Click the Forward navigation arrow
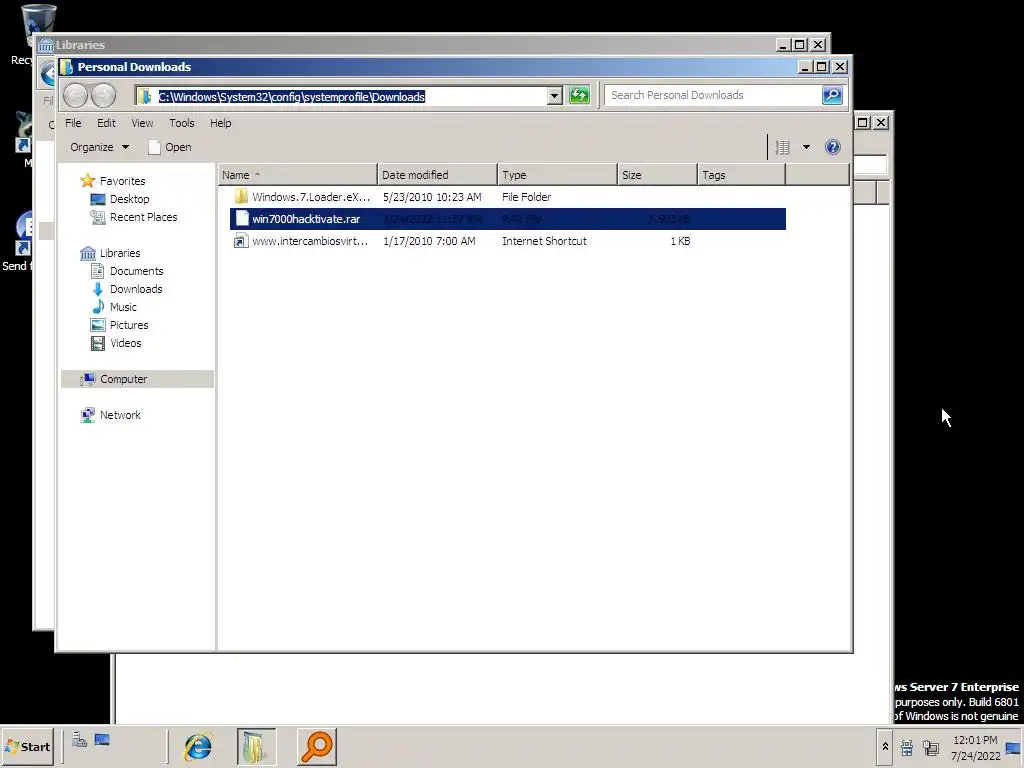This screenshot has height=768, width=1024. [x=103, y=96]
